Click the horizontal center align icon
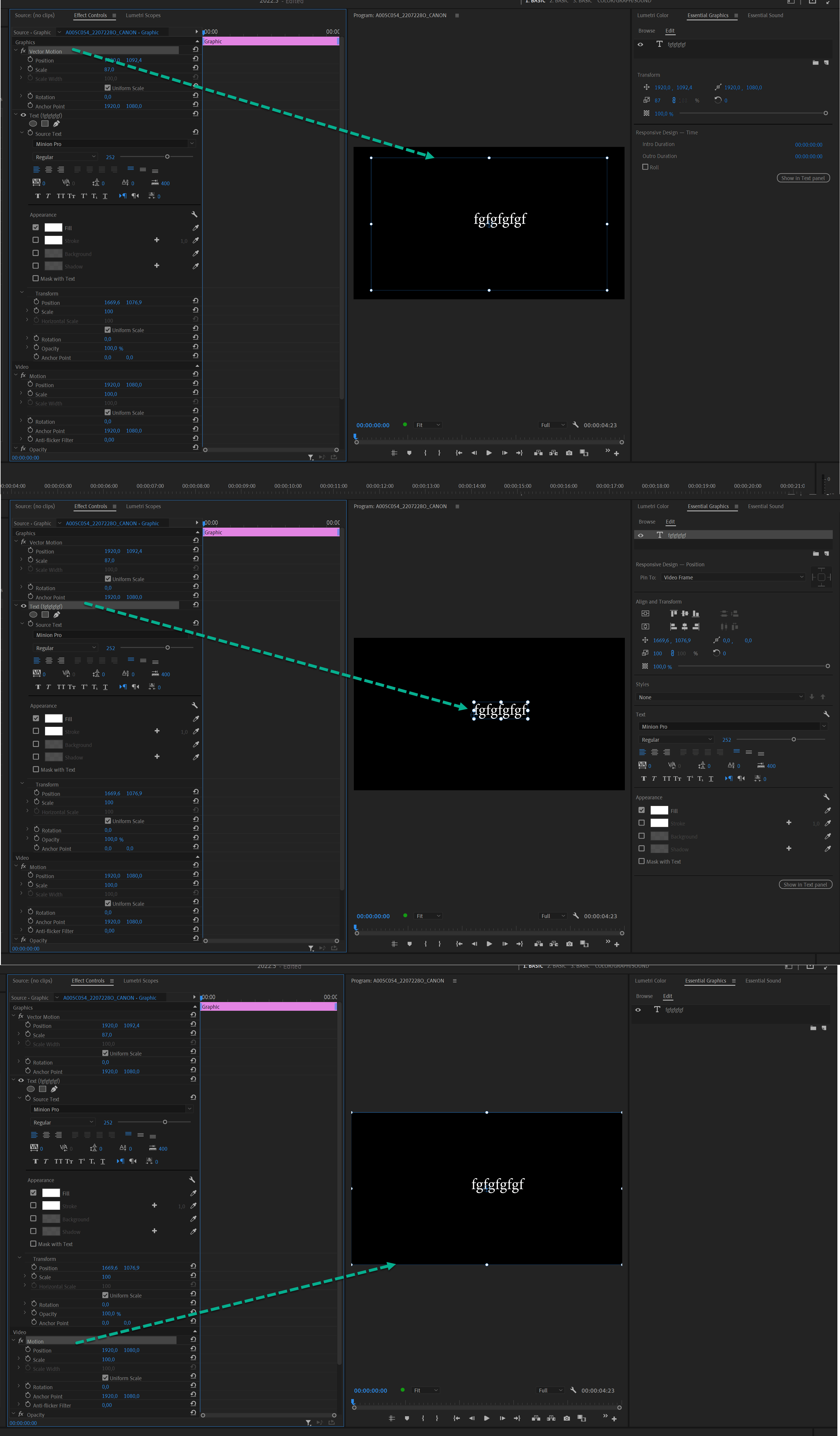The image size is (840, 1436). click(685, 626)
